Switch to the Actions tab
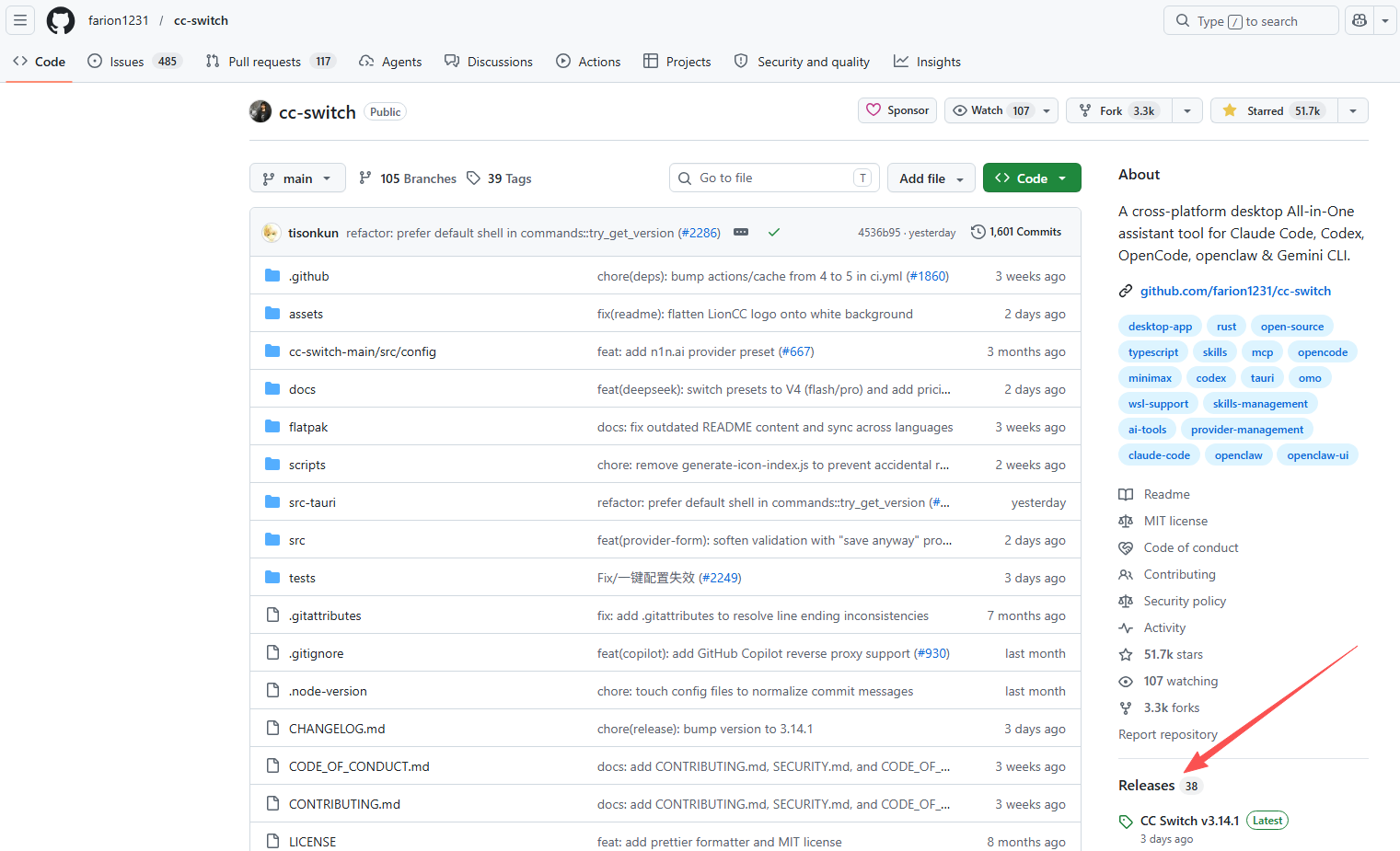Image resolution: width=1400 pixels, height=851 pixels. pos(588,62)
